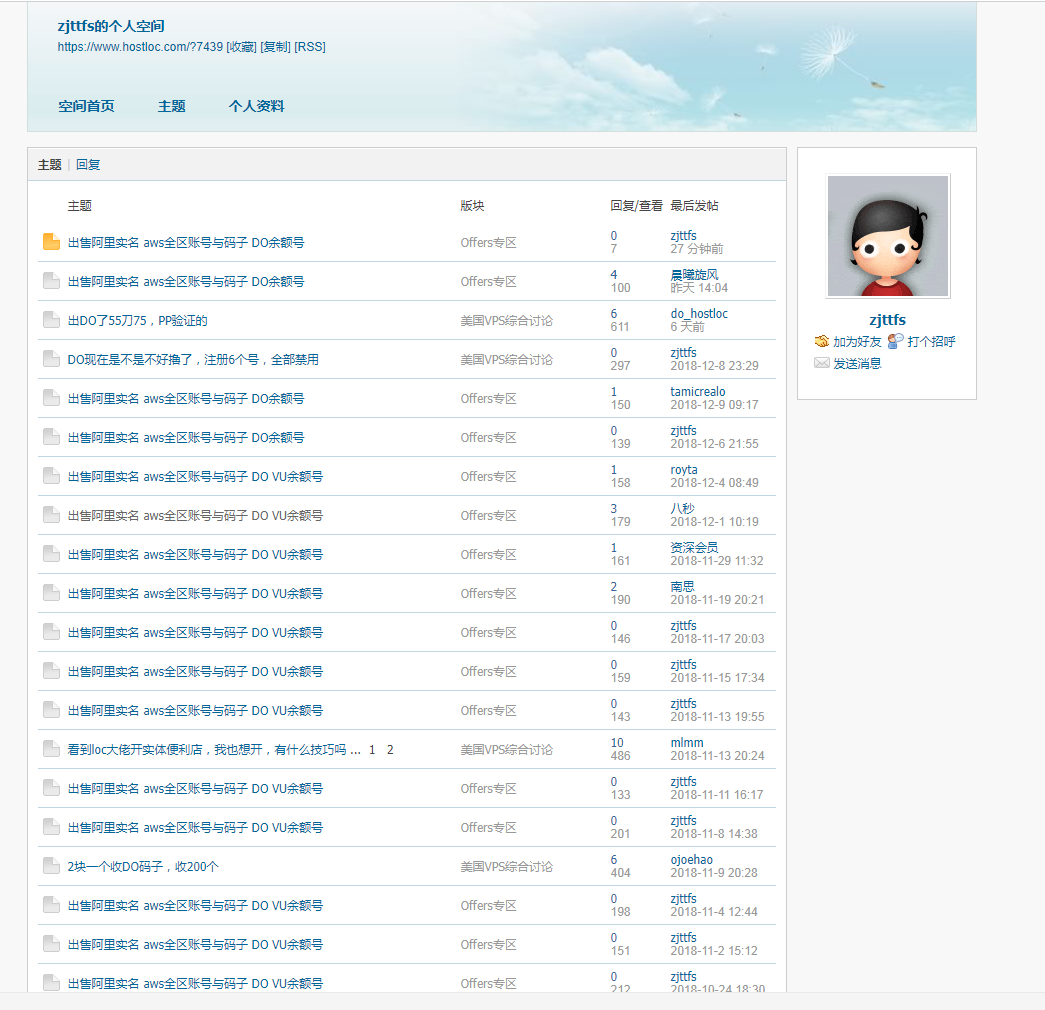
Task: Click Offers专区 board in first thread row
Action: click(489, 243)
